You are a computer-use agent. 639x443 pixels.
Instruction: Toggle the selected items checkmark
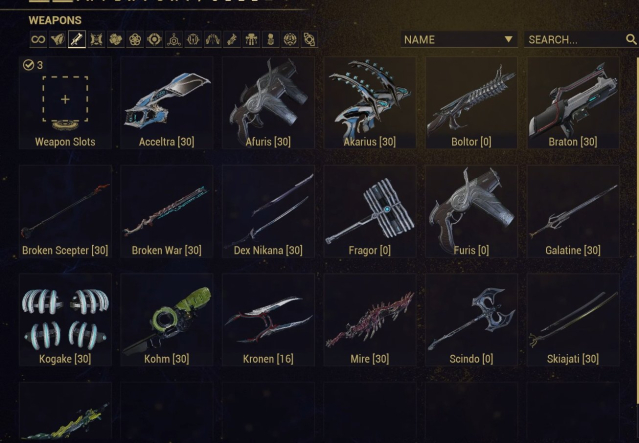point(28,65)
